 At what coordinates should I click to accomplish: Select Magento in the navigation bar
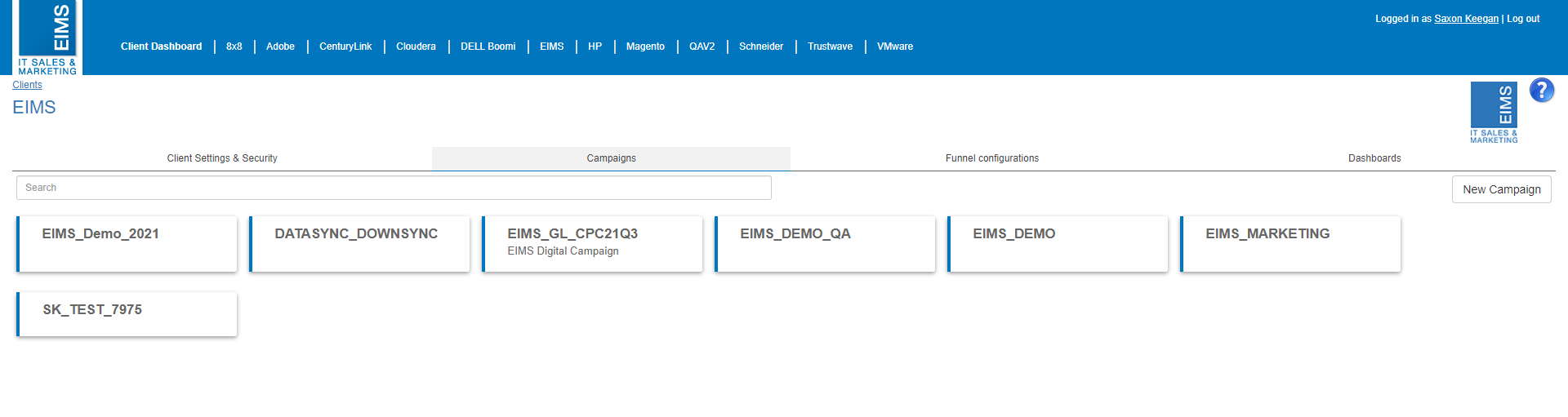[645, 47]
